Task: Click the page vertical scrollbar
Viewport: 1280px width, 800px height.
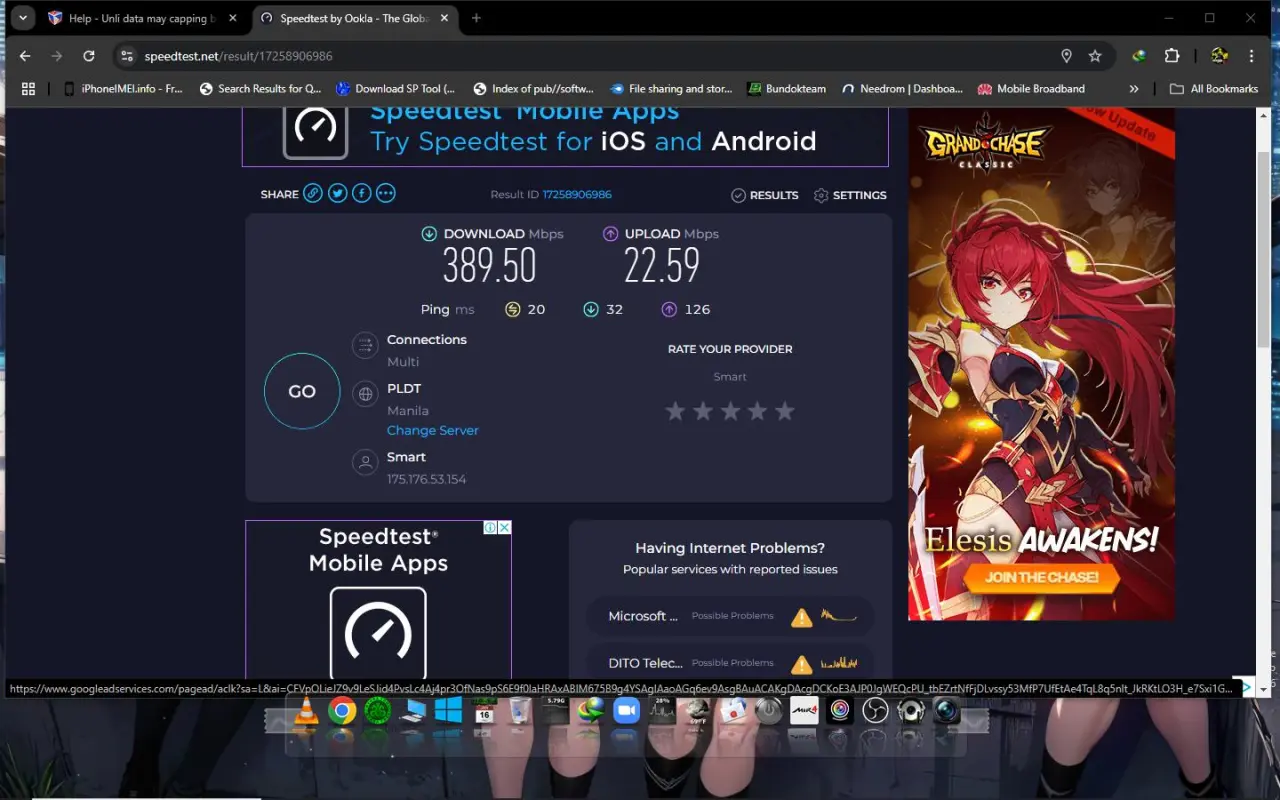Action: 1262,250
